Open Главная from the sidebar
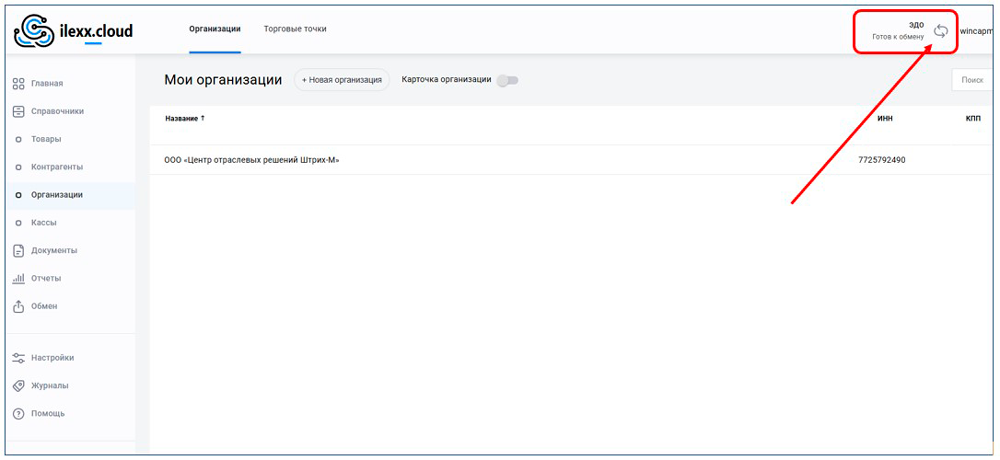Viewport: 1000px width, 460px height. coord(46,83)
